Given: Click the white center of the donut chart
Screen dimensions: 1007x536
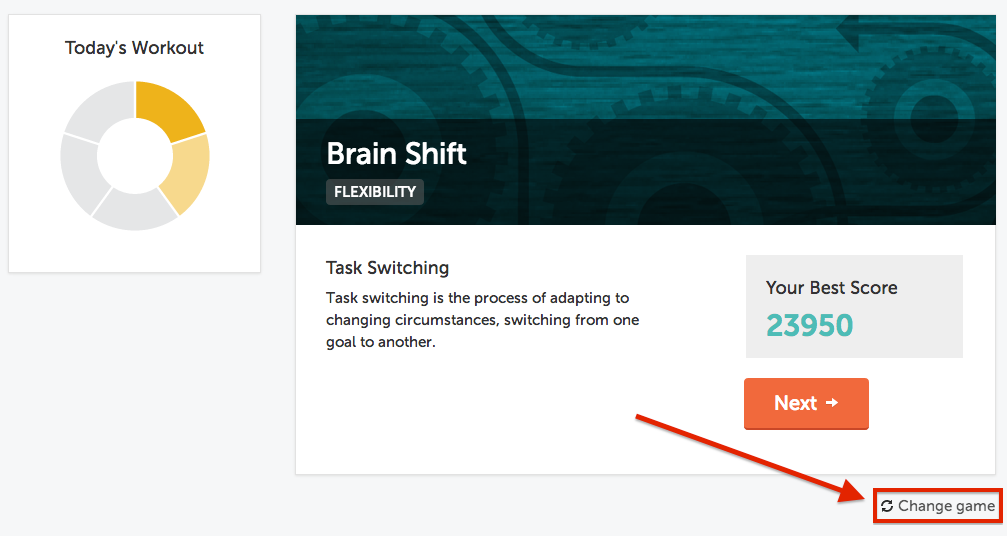Looking at the screenshot, I should [135, 156].
